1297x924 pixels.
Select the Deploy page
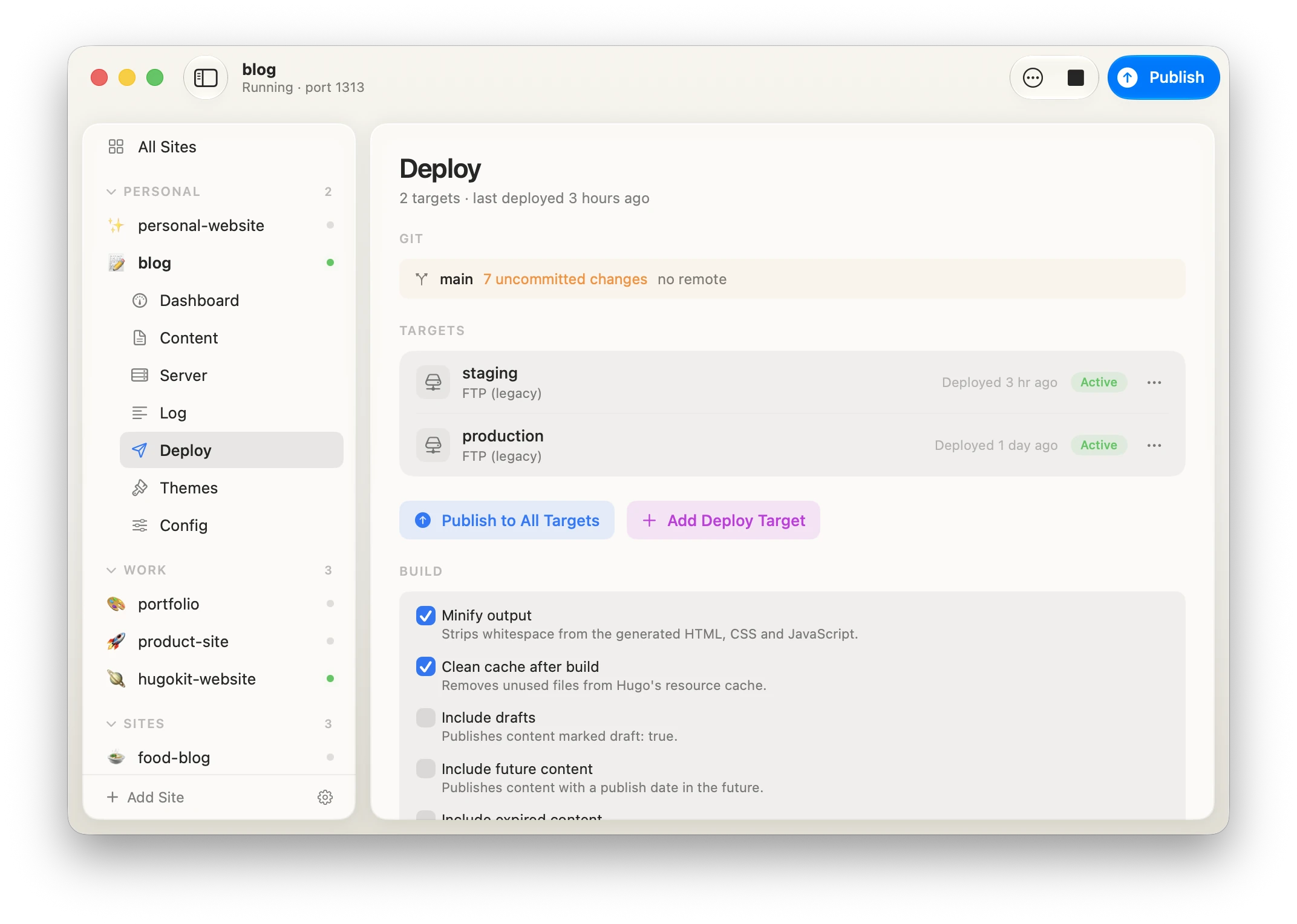[x=231, y=450]
